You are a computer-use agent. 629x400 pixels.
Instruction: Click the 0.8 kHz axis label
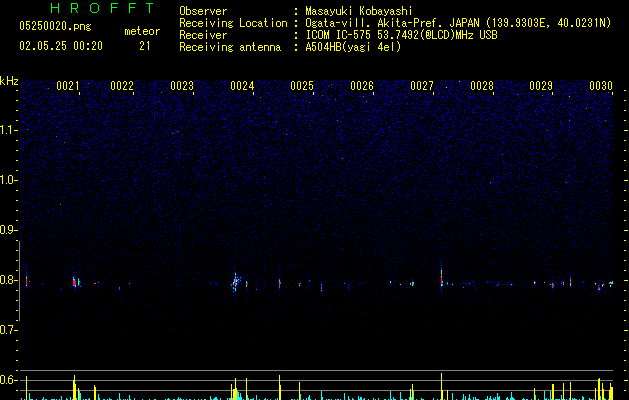(x=9, y=280)
